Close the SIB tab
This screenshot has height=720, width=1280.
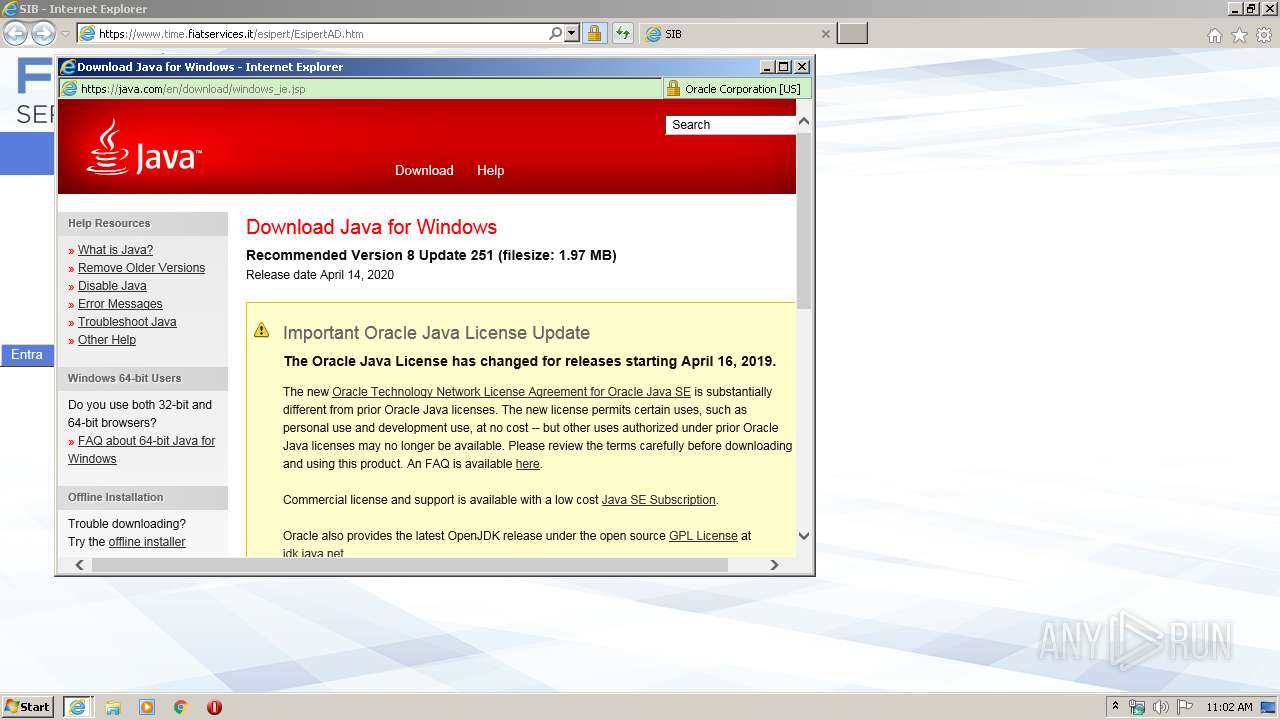[x=825, y=33]
